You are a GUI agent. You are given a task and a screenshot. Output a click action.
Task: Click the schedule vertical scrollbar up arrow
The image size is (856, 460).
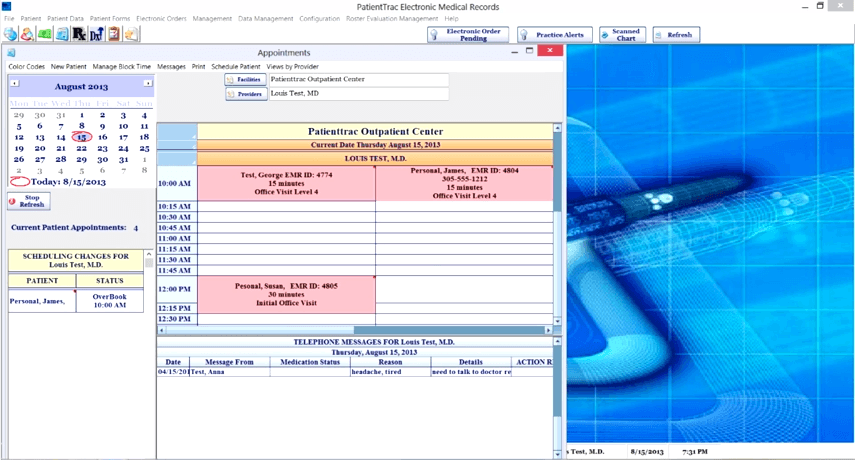(557, 128)
